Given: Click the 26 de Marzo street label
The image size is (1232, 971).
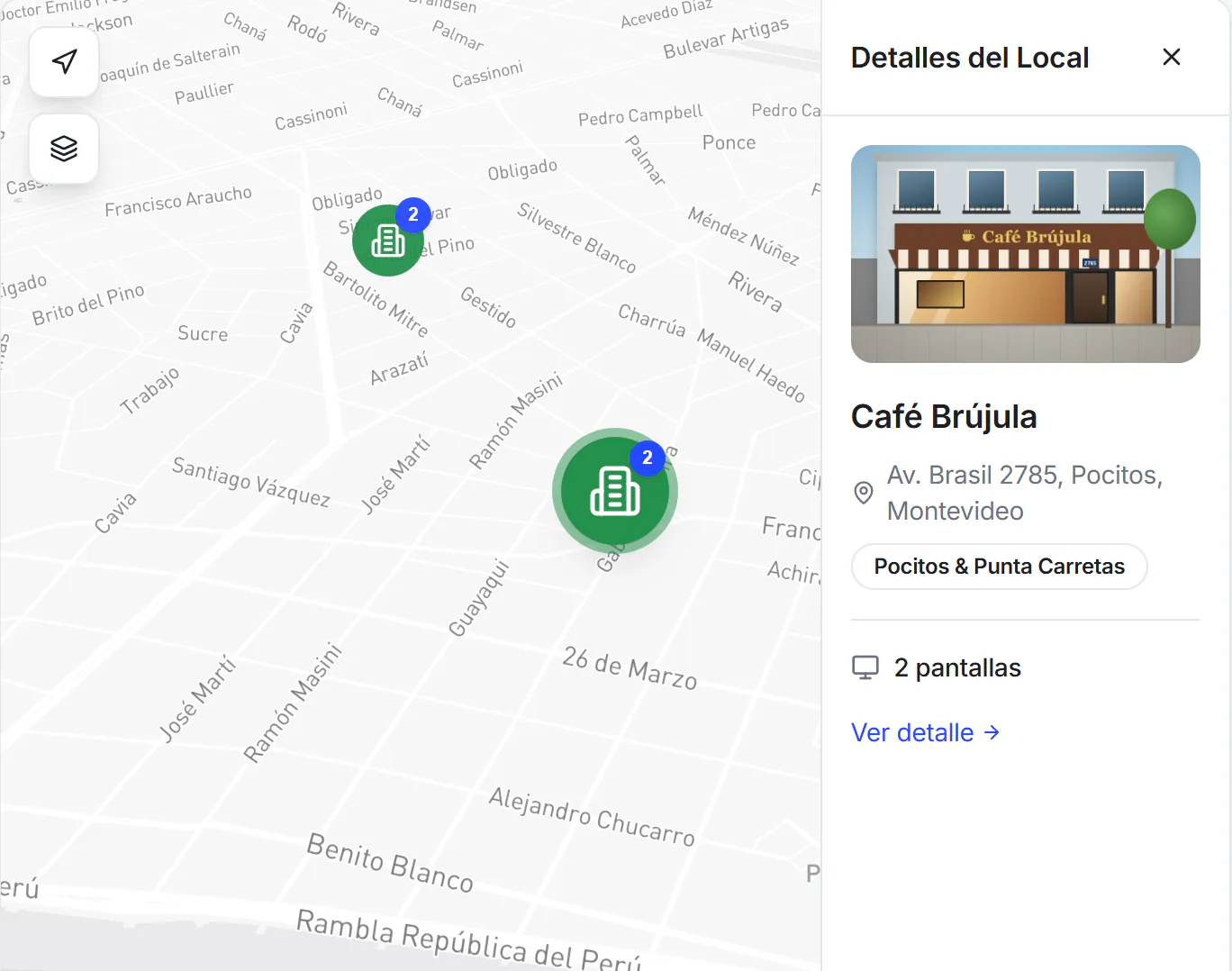Looking at the screenshot, I should point(630,668).
